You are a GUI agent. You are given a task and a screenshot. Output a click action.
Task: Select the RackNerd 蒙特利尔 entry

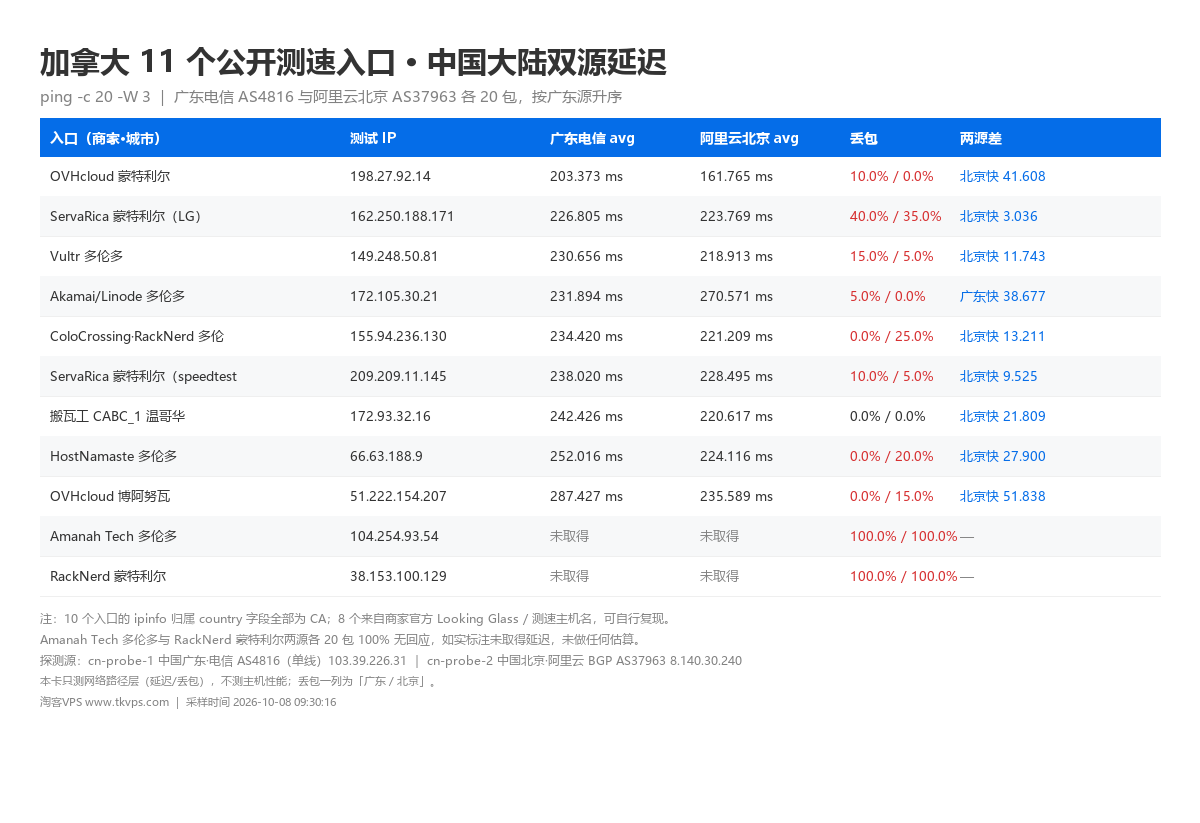(x=108, y=576)
